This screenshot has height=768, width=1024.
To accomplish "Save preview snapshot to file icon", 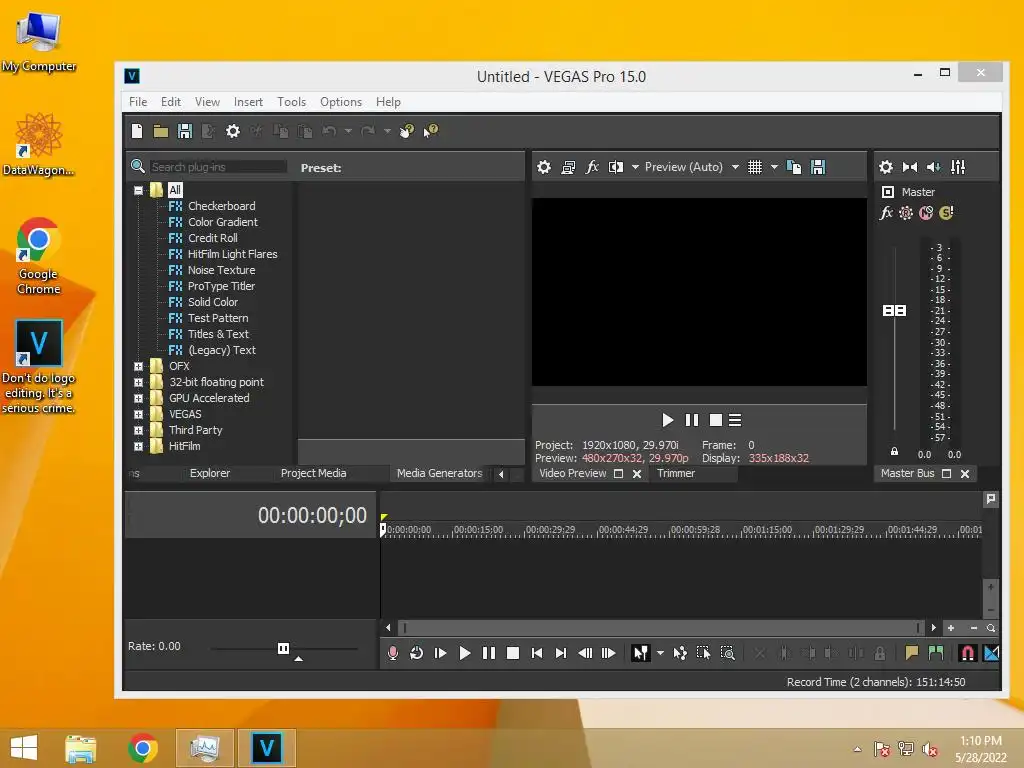I will point(818,167).
